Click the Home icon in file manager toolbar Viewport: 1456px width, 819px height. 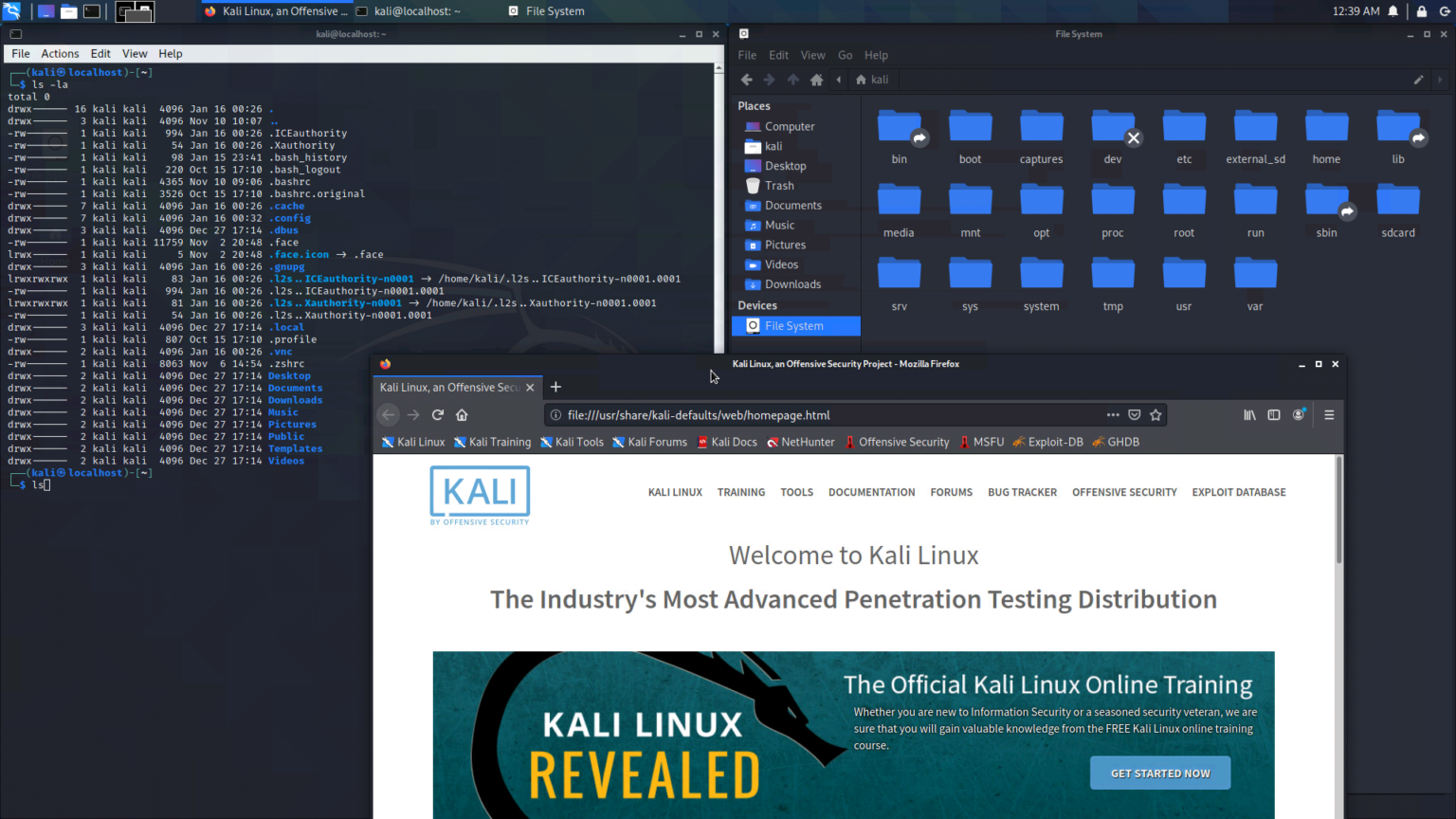815,80
